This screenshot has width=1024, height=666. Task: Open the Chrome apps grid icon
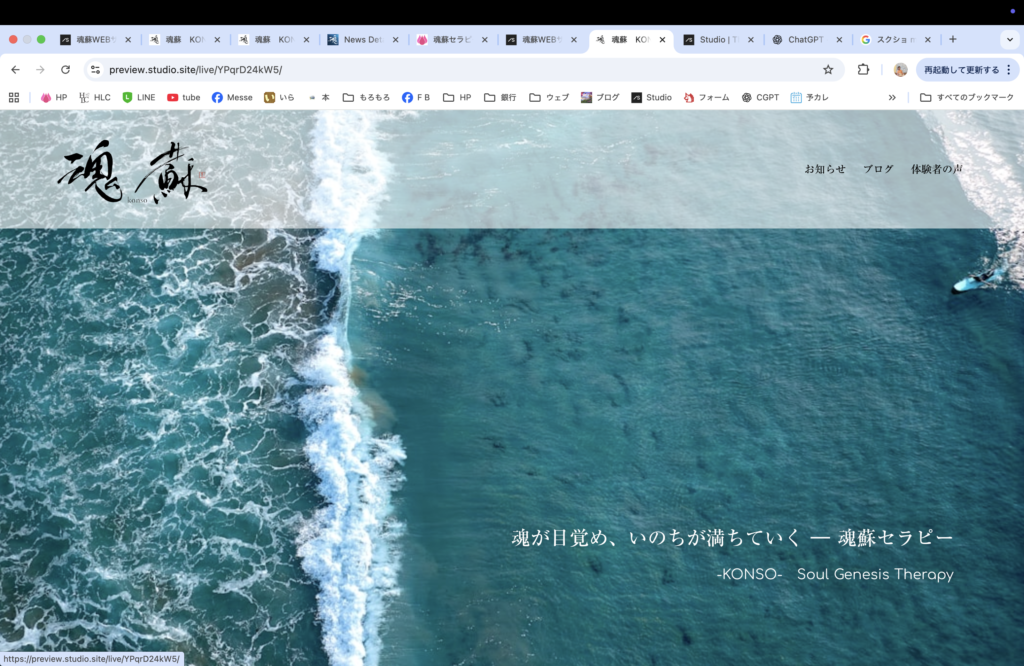(x=14, y=98)
